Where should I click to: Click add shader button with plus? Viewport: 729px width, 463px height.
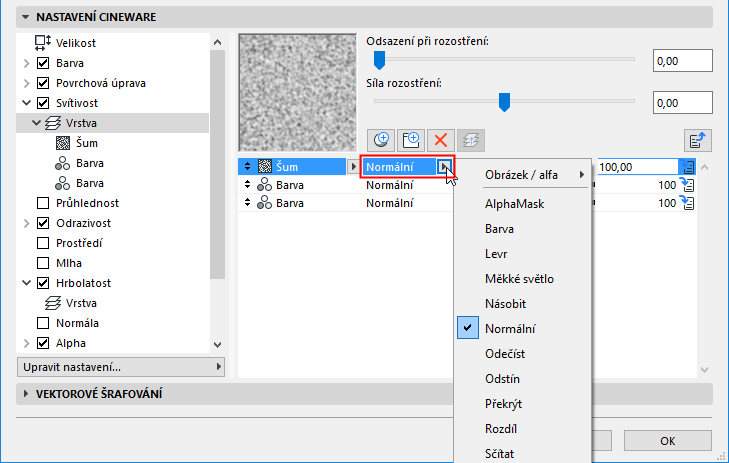tap(381, 140)
